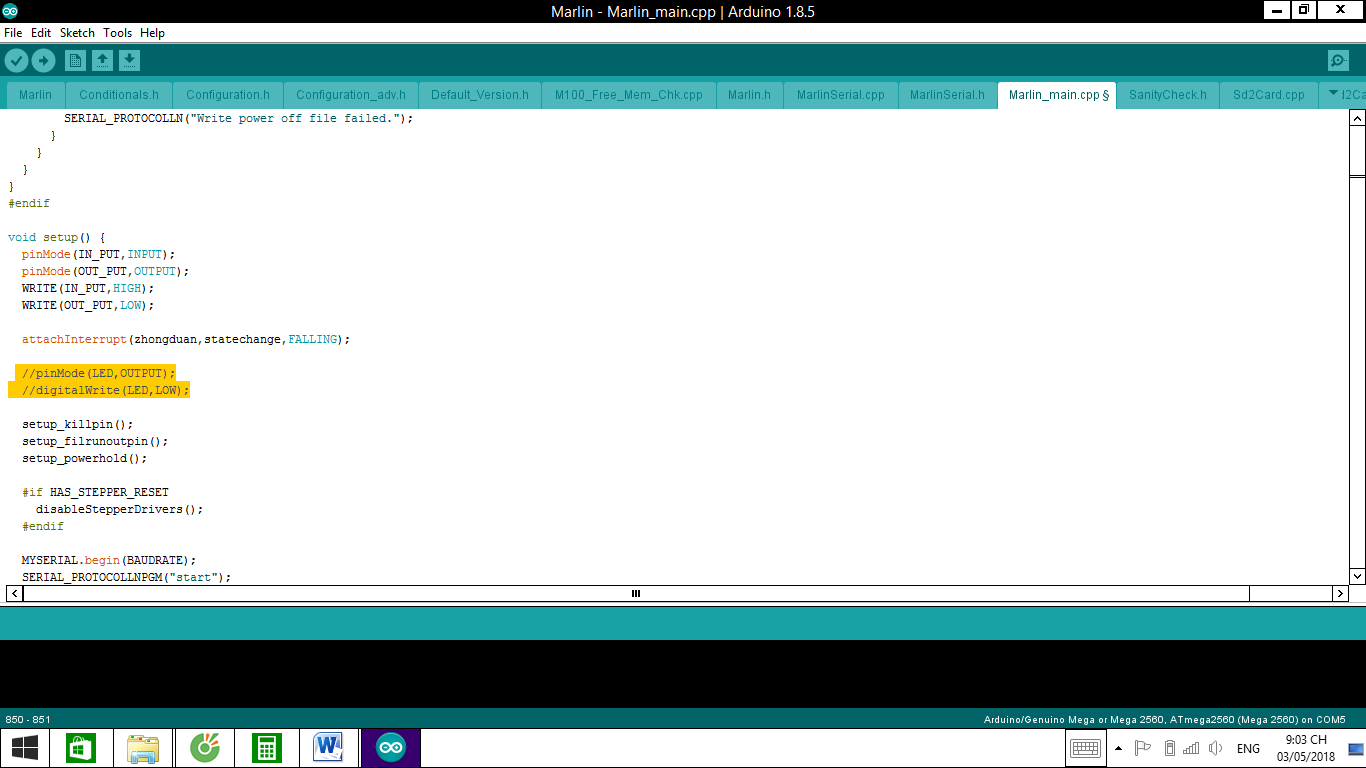
Task: Open the Action Center flag icon
Action: click(x=1143, y=748)
